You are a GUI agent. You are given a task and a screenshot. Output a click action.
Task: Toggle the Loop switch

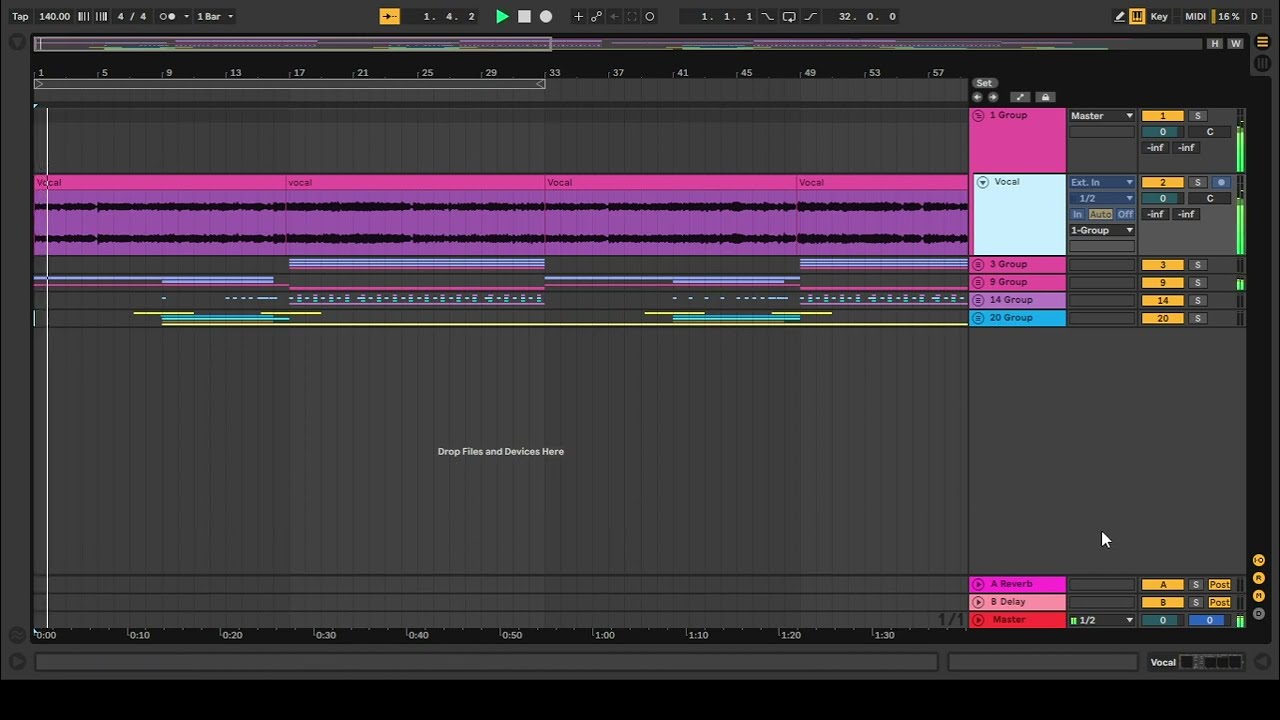click(789, 16)
